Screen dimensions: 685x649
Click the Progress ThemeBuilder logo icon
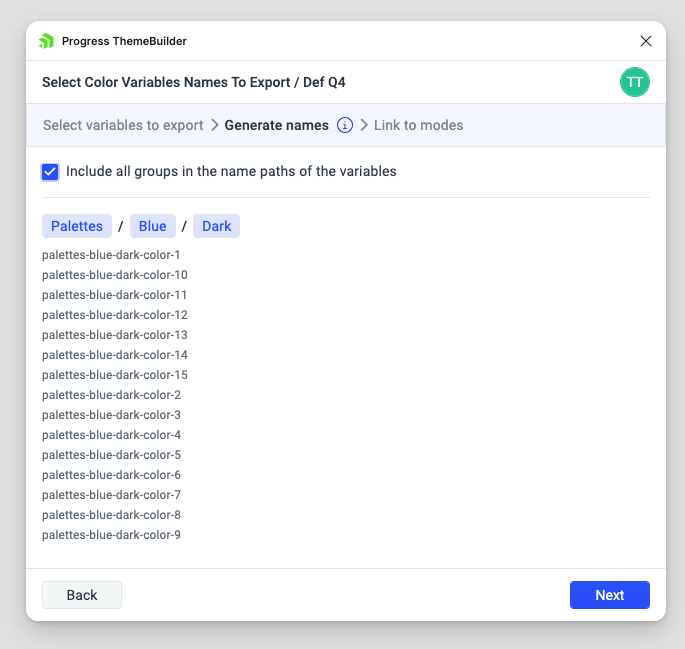click(x=46, y=41)
